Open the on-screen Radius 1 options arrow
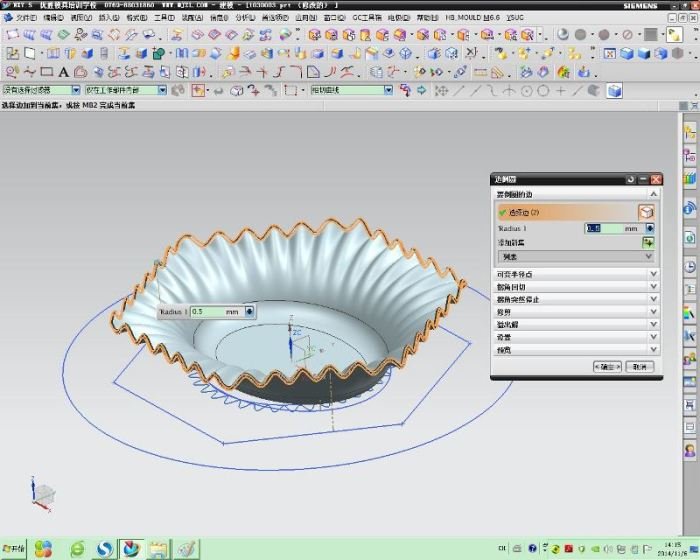This screenshot has width=700, height=560. tap(249, 312)
